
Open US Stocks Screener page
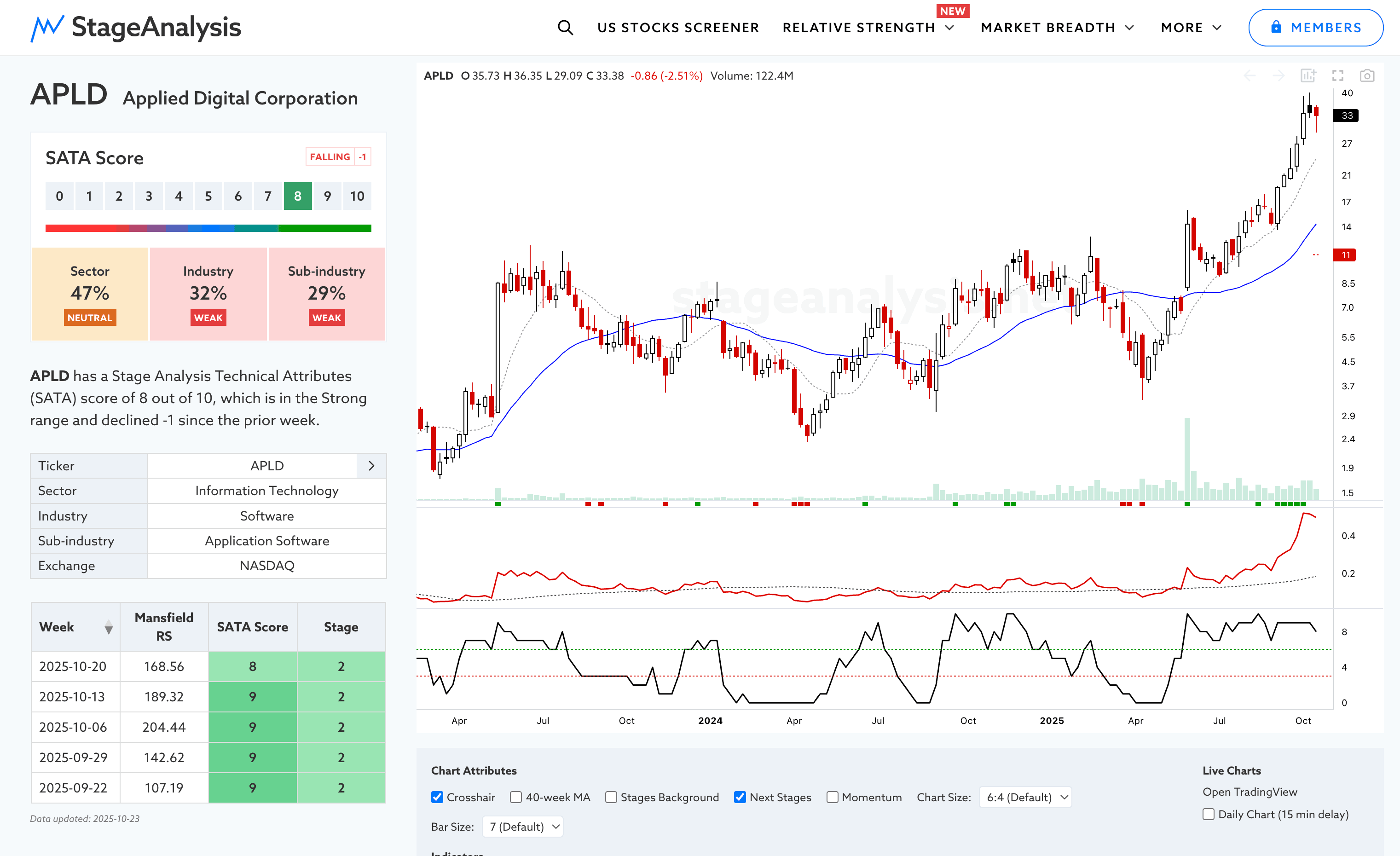click(678, 27)
